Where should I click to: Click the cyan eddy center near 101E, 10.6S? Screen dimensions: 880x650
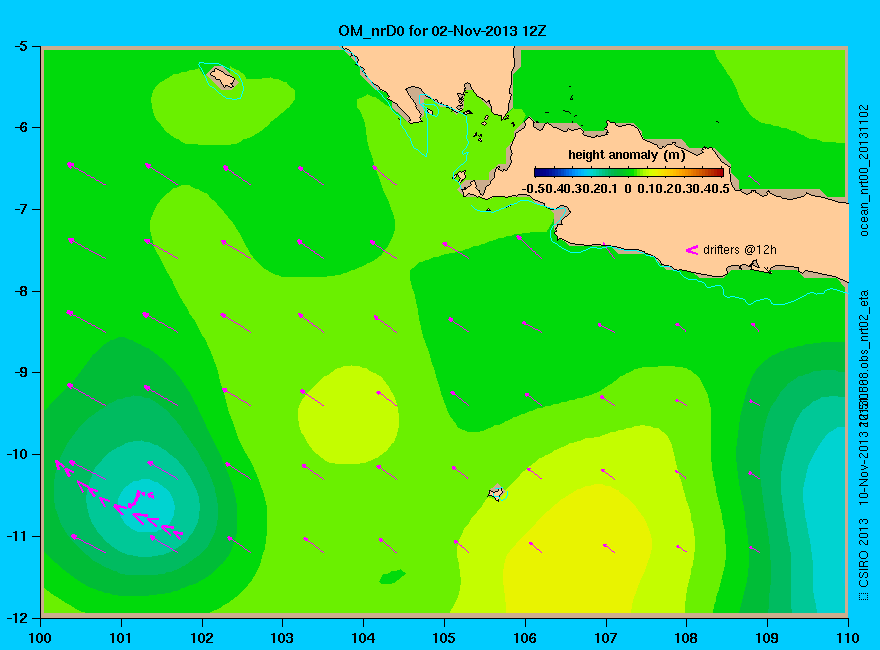click(145, 505)
